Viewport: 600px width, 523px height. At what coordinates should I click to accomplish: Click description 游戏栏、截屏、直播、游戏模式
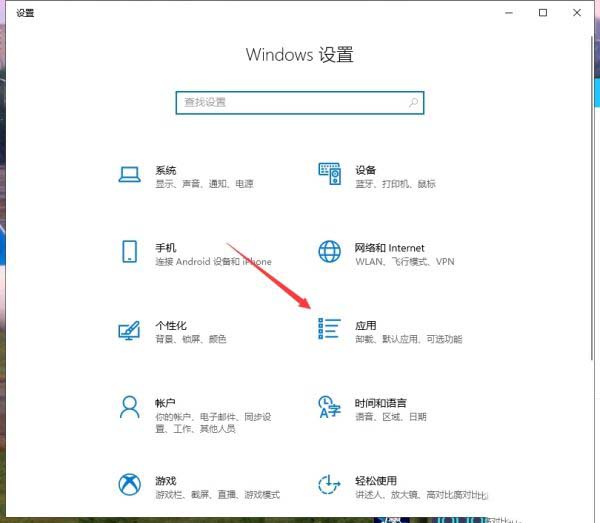click(217, 495)
